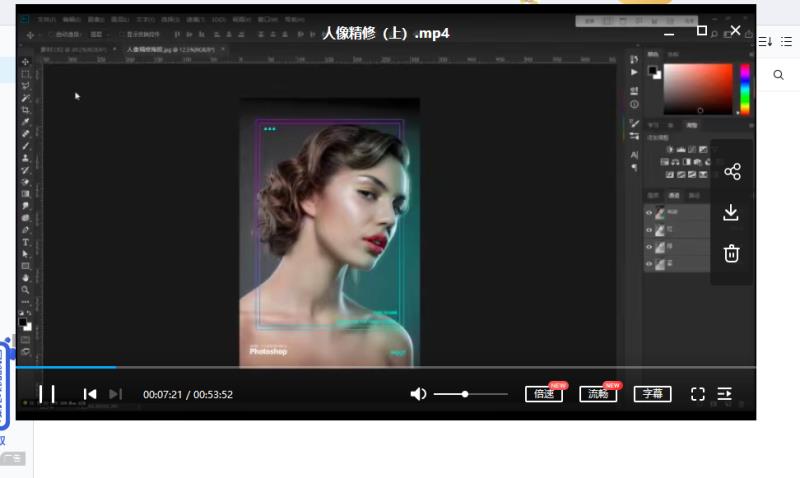Click the share icon on the right panel
This screenshot has width=800, height=478.
(732, 172)
